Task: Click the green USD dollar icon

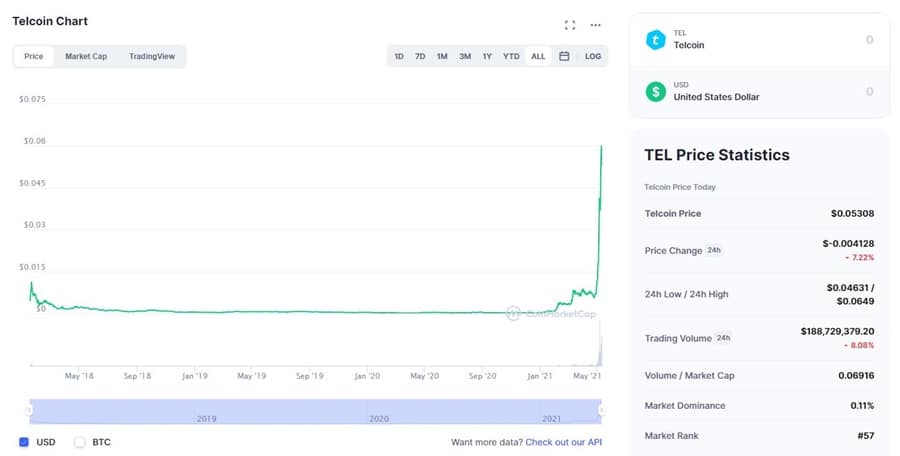Action: pyautogui.click(x=655, y=92)
